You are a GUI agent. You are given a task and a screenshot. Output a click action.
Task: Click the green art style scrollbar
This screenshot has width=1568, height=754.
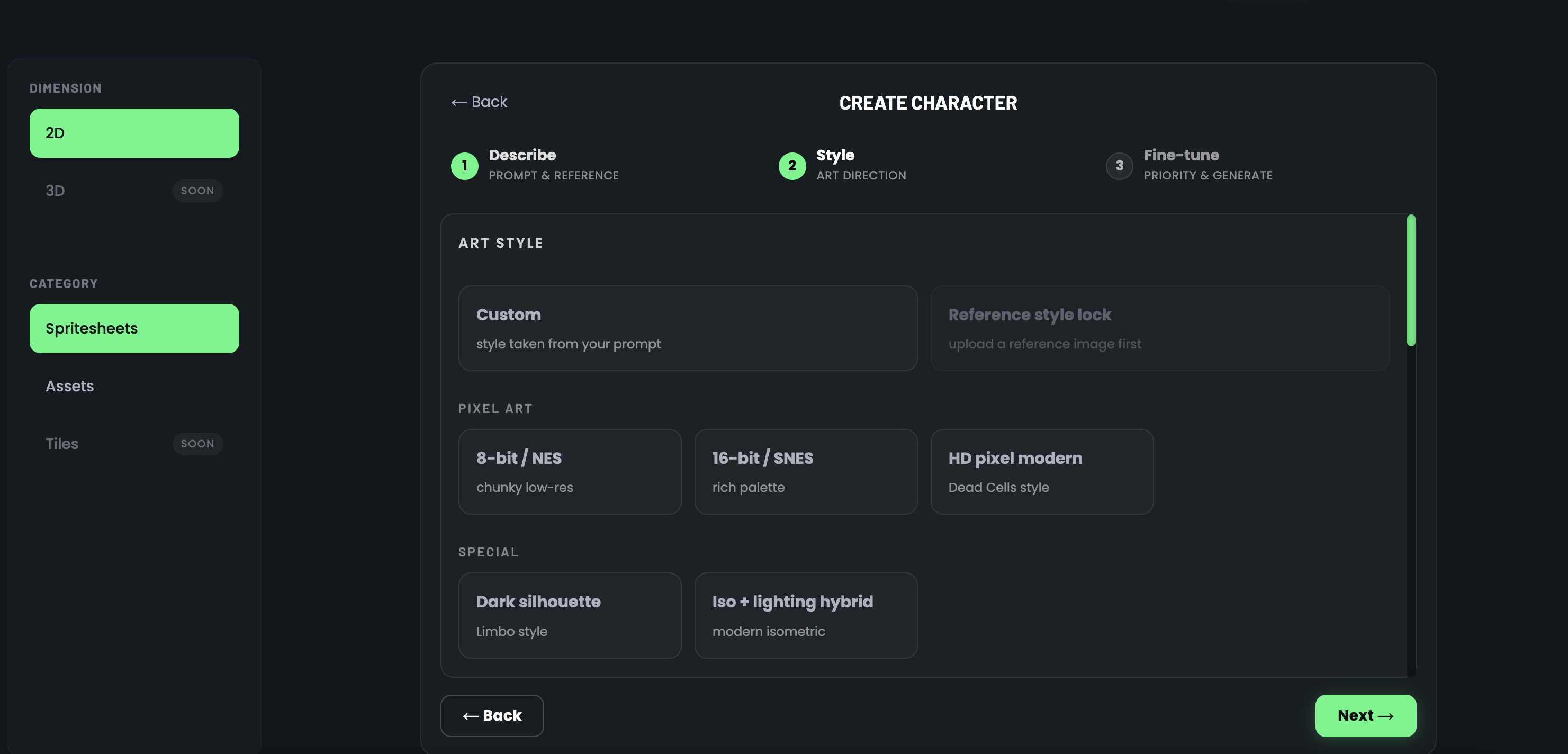[x=1410, y=280]
